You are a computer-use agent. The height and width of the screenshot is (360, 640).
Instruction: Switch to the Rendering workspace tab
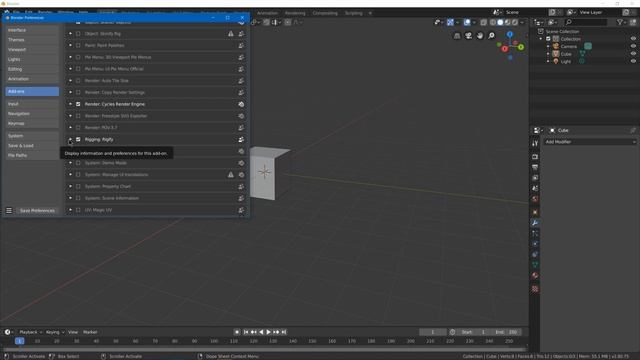(x=295, y=13)
